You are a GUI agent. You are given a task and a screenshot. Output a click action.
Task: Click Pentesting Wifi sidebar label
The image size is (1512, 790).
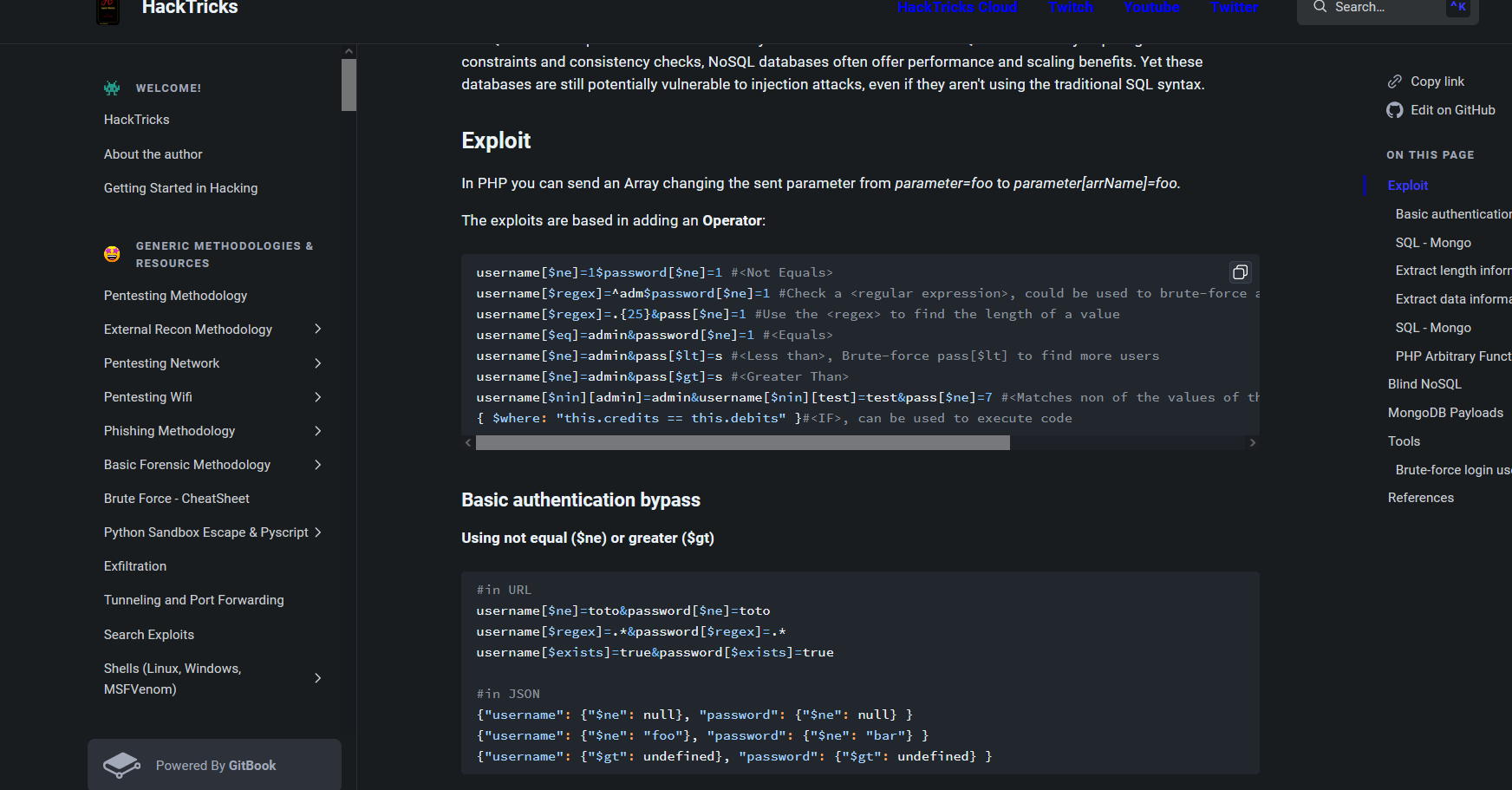click(148, 397)
